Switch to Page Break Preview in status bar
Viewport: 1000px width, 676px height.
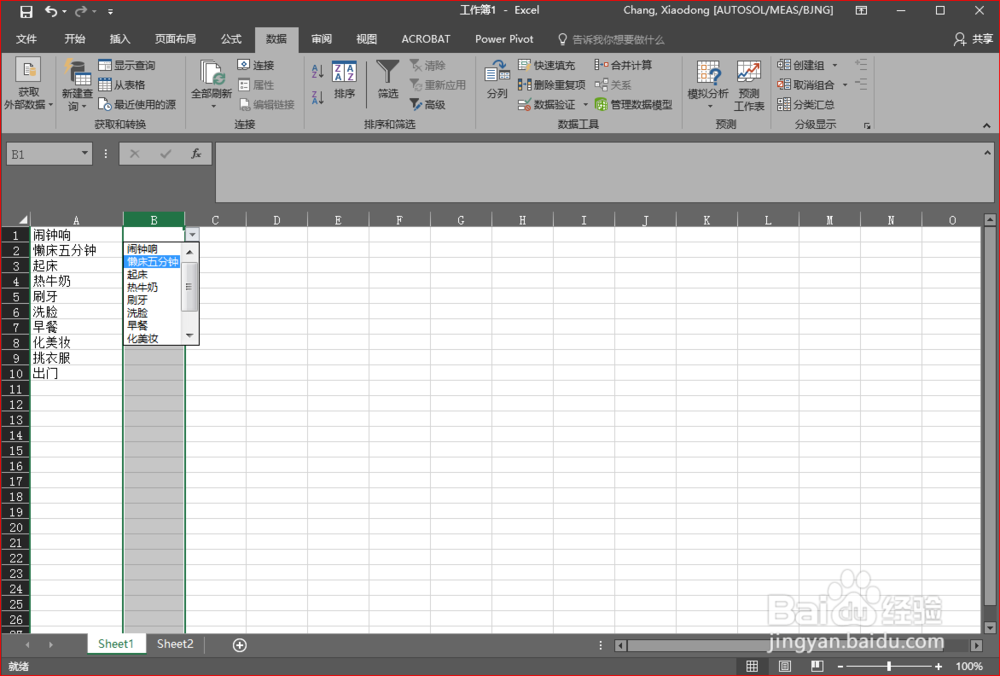click(x=817, y=666)
